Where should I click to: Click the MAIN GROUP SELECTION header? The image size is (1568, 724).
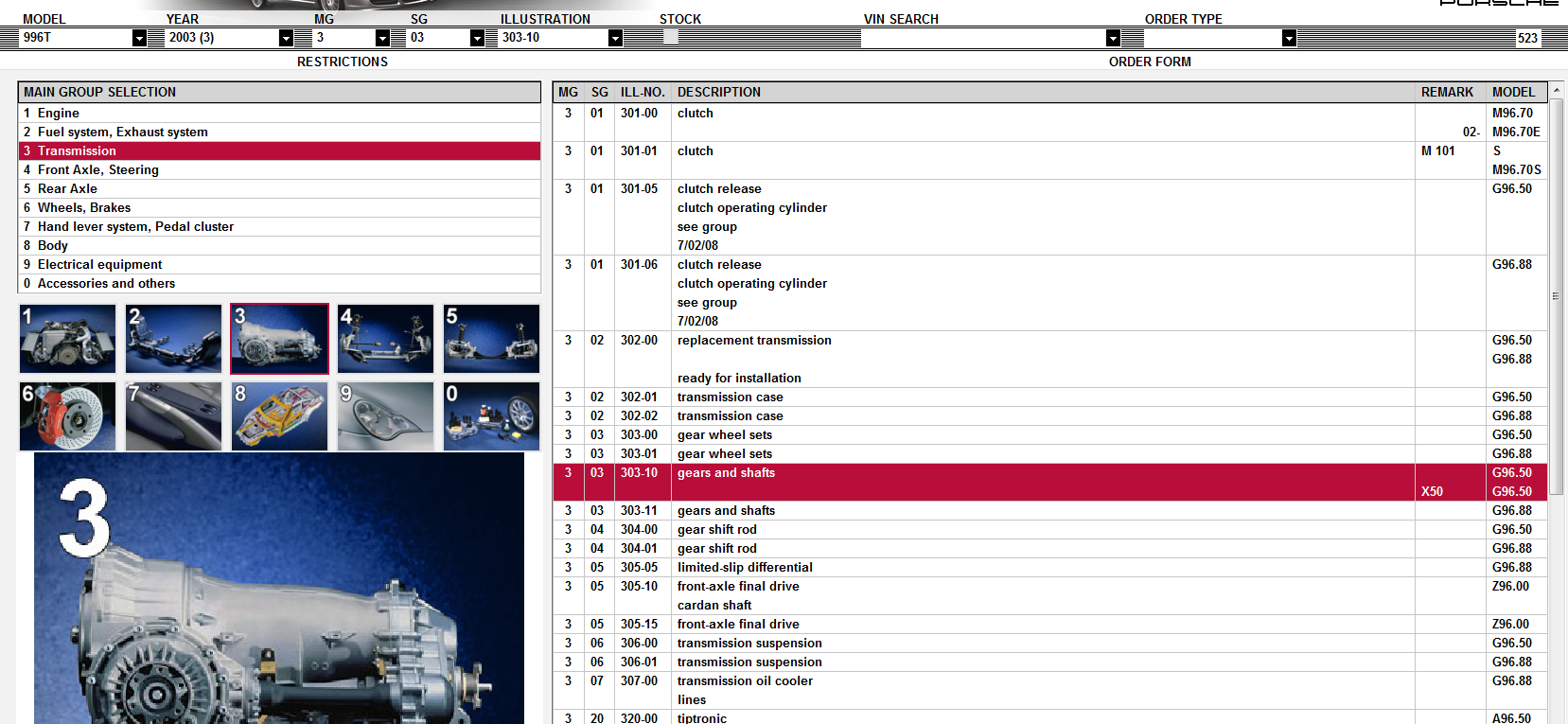[279, 92]
